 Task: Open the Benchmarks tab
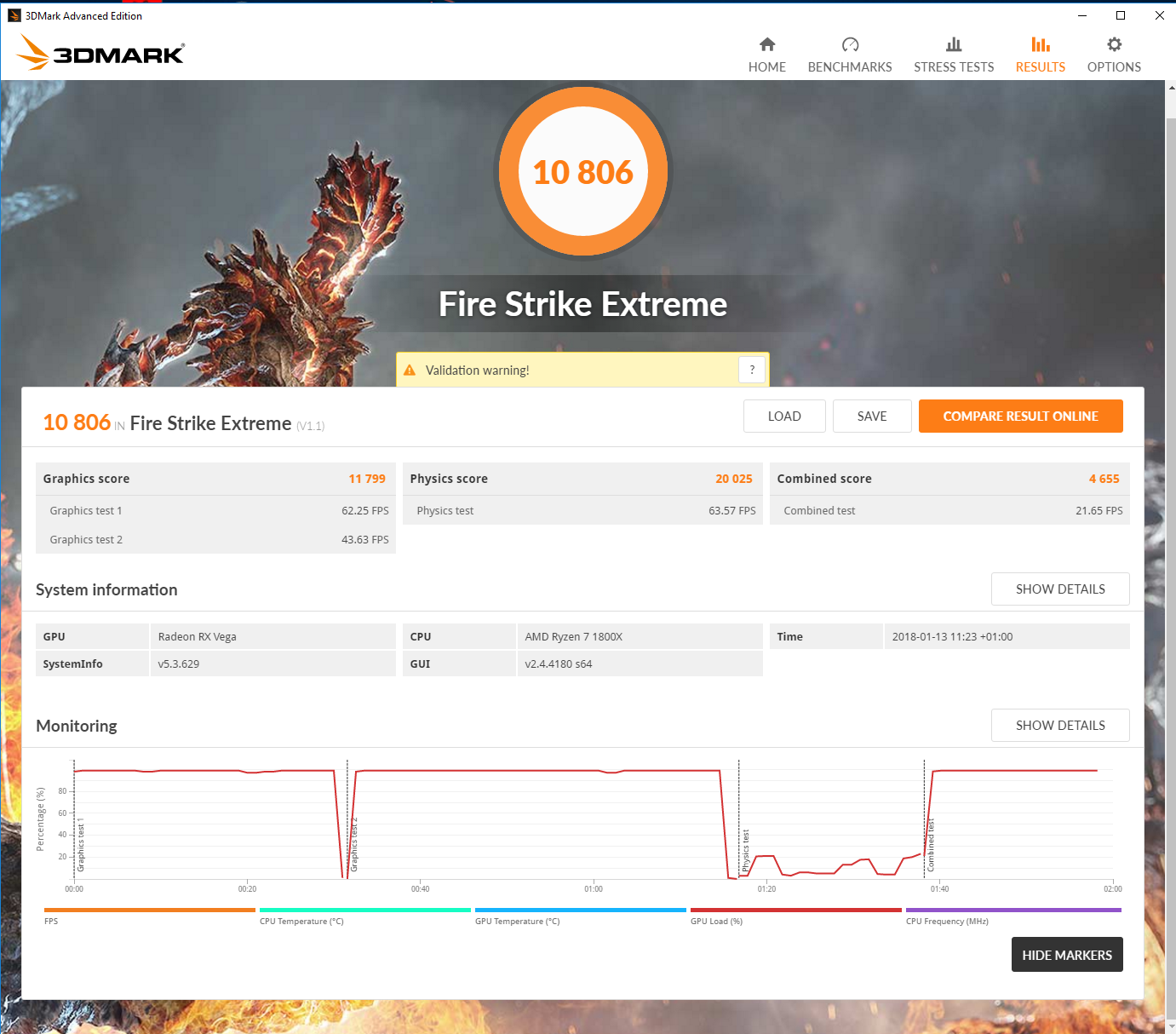point(850,55)
